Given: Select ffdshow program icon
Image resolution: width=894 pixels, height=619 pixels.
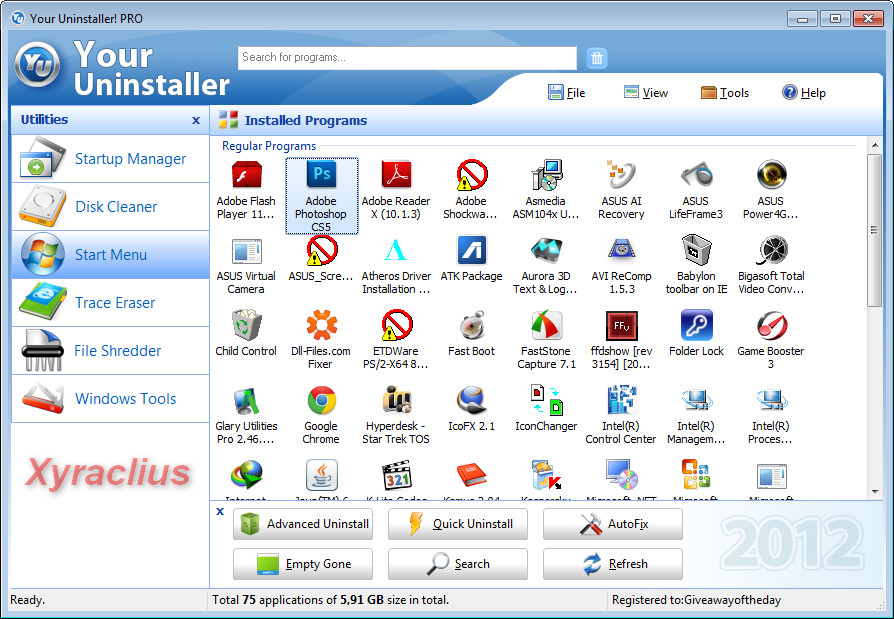Looking at the screenshot, I should click(x=621, y=326).
